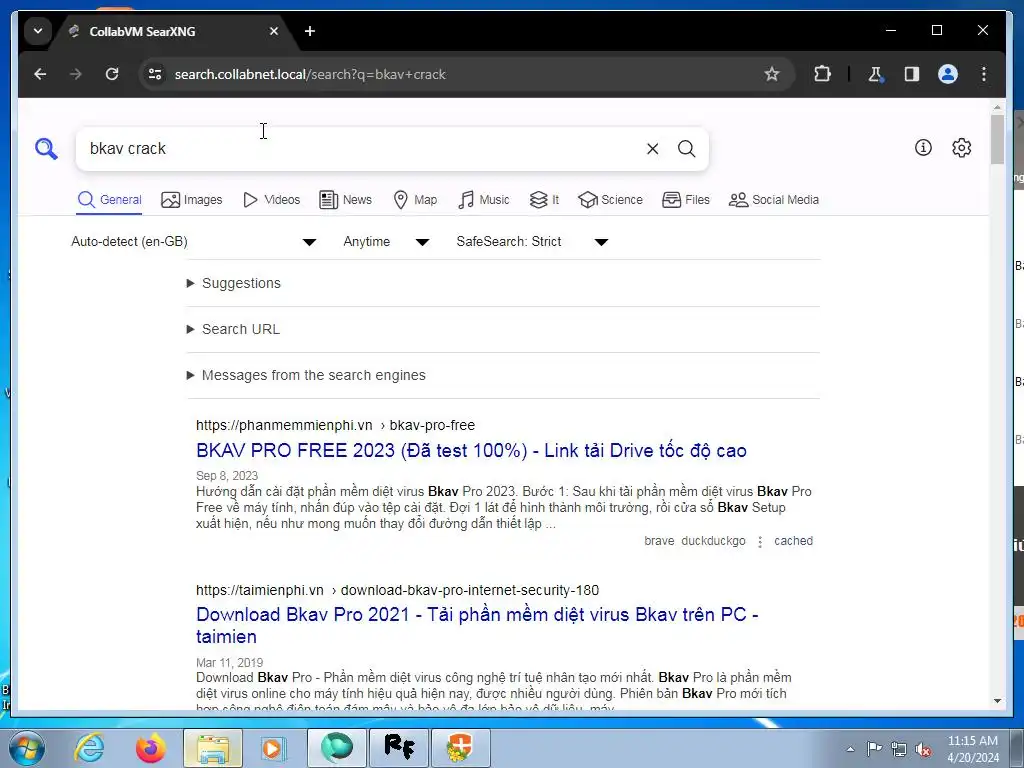Open Download Bkav Pro 2021 result
Screen dimensions: 1024x768
[477, 626]
